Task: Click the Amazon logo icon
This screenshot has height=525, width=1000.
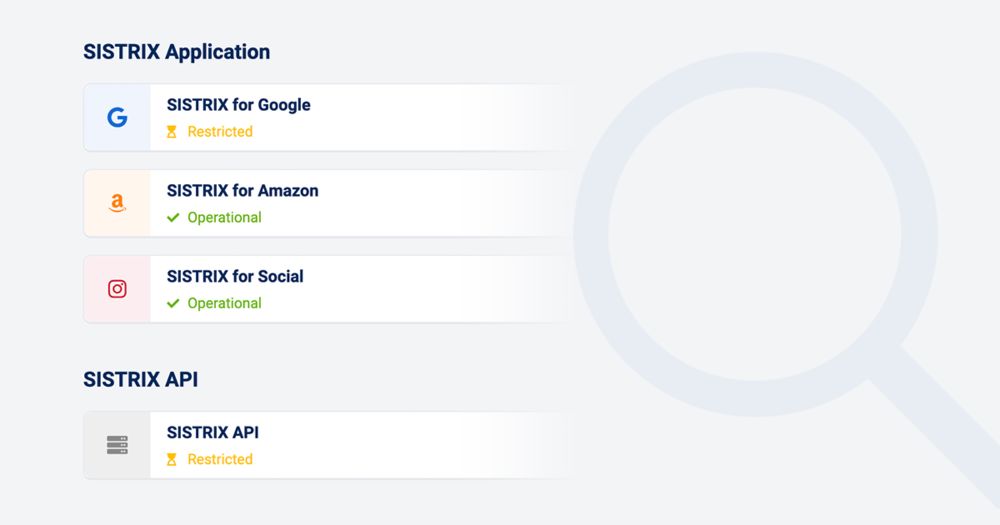Action: coord(117,204)
